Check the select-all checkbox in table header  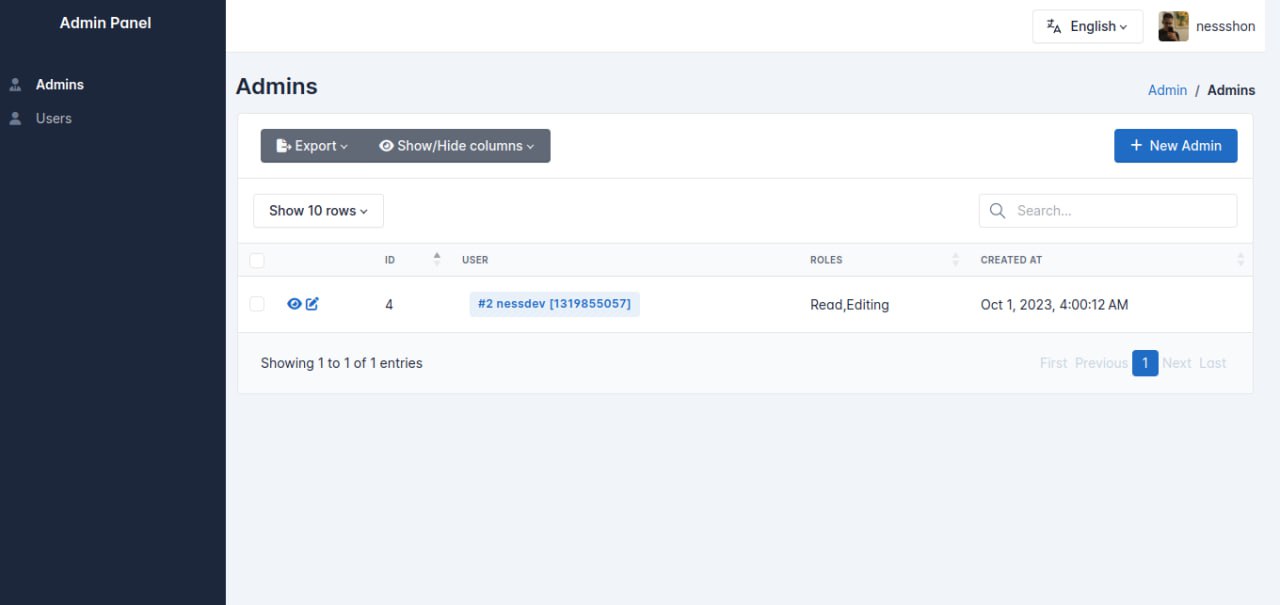[x=257, y=260]
